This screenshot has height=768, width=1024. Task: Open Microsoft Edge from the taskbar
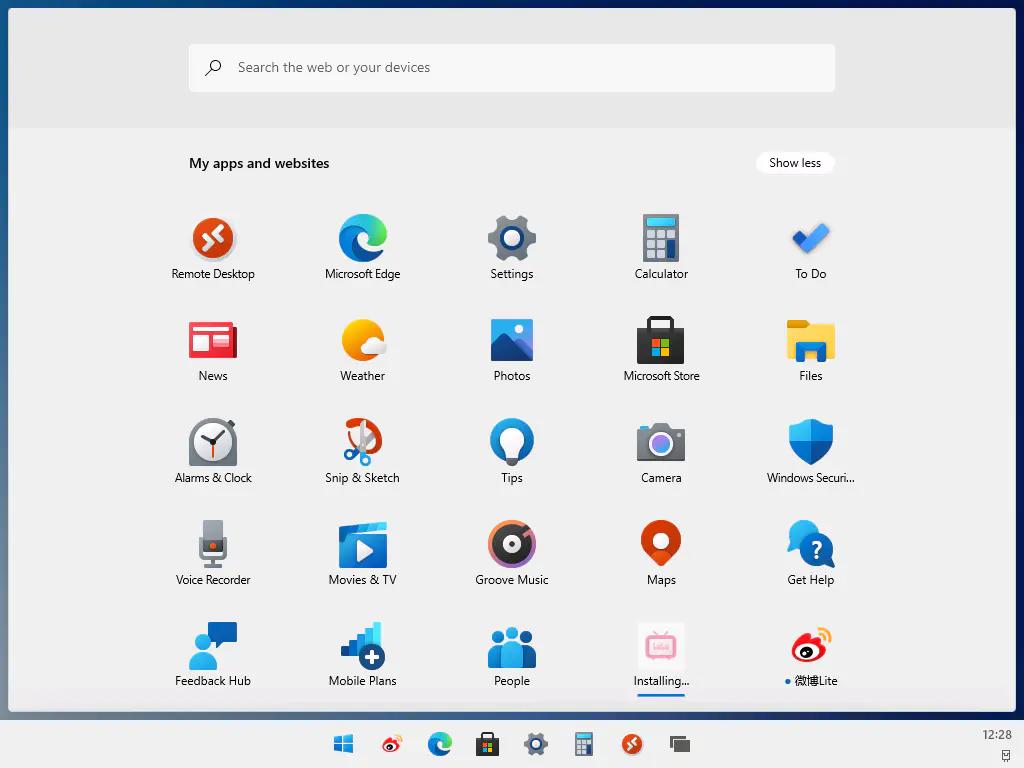tap(440, 744)
